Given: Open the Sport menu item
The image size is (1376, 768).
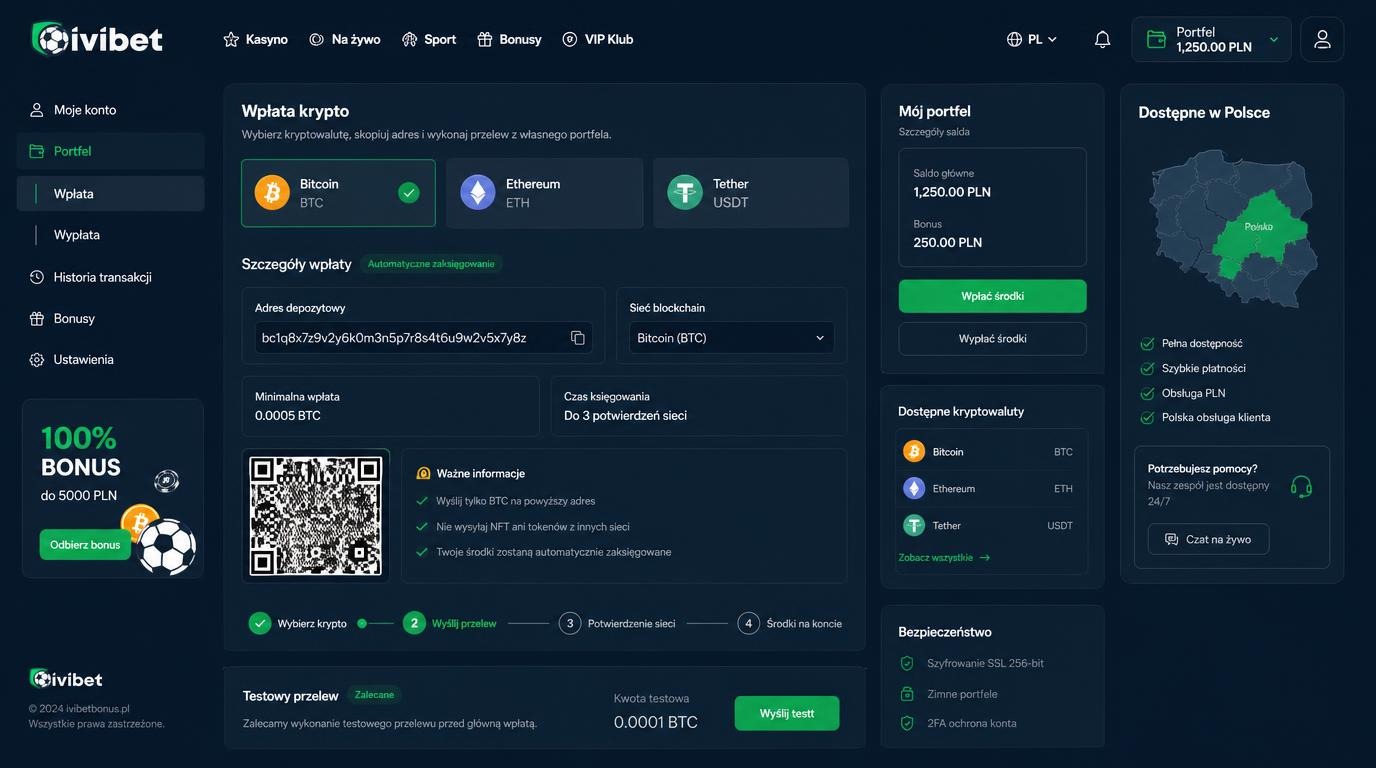Looking at the screenshot, I should pyautogui.click(x=429, y=40).
